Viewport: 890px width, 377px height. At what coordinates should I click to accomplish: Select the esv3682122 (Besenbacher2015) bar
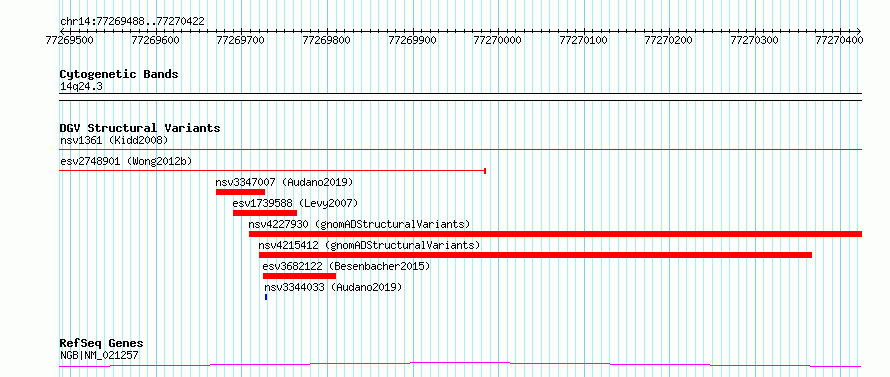tap(299, 276)
